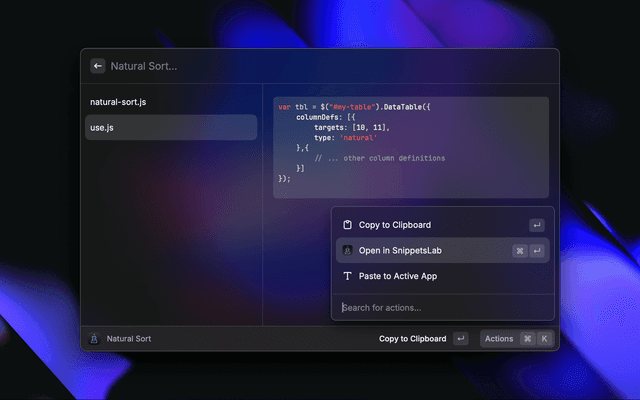
Task: Click clipboard icon in Copy to Clipboard action
Action: click(x=347, y=225)
